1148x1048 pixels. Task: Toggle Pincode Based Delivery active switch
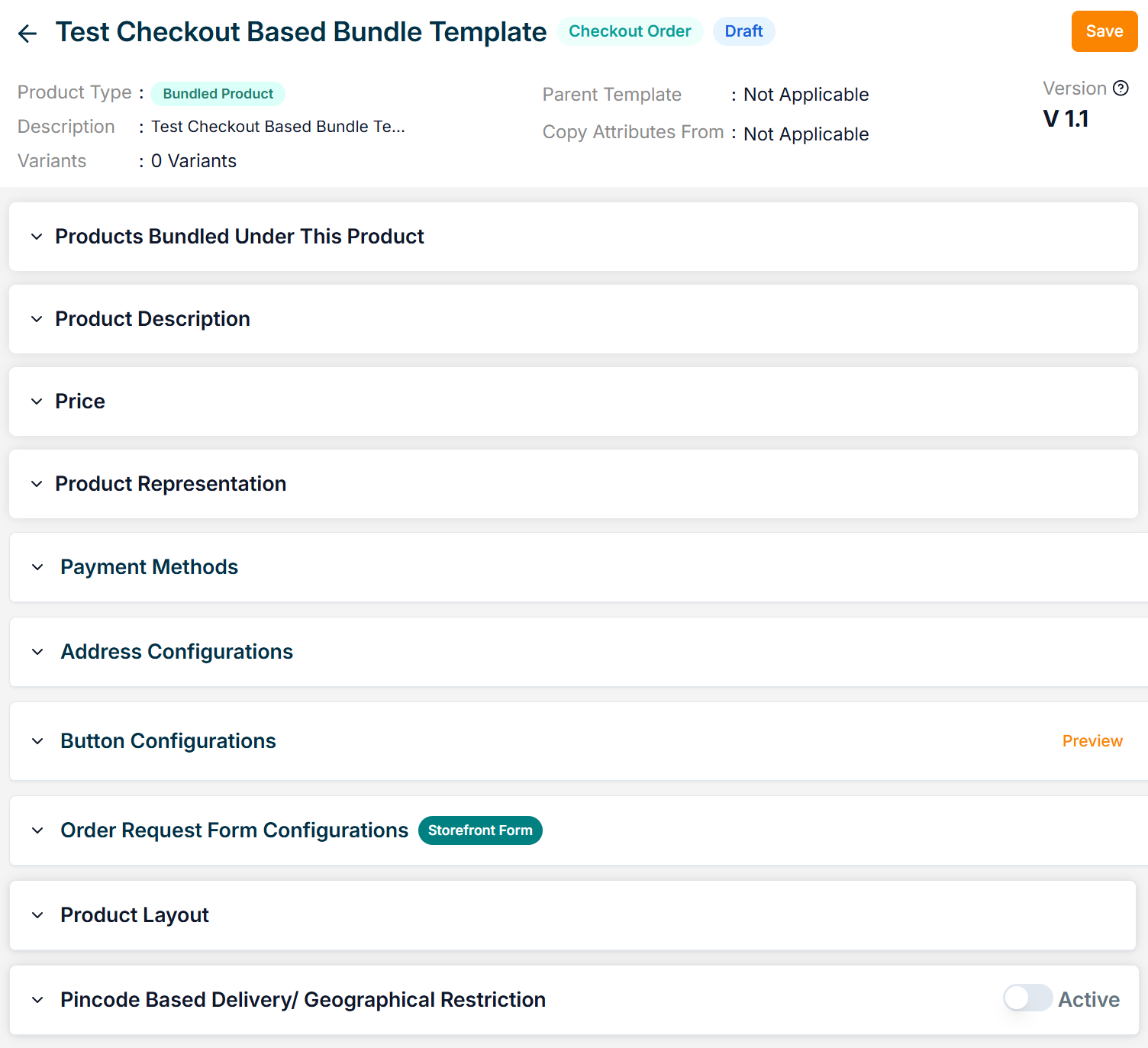pyautogui.click(x=1027, y=998)
